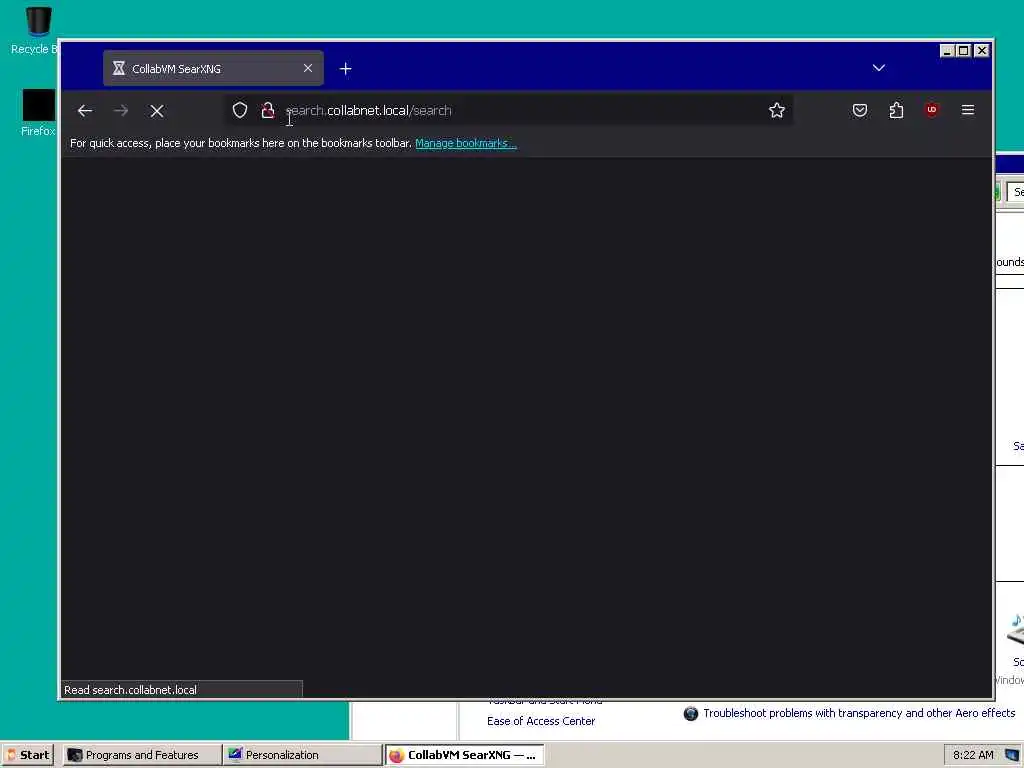
Task: Click CollabVM SearXNG taskbar button
Action: (x=464, y=755)
